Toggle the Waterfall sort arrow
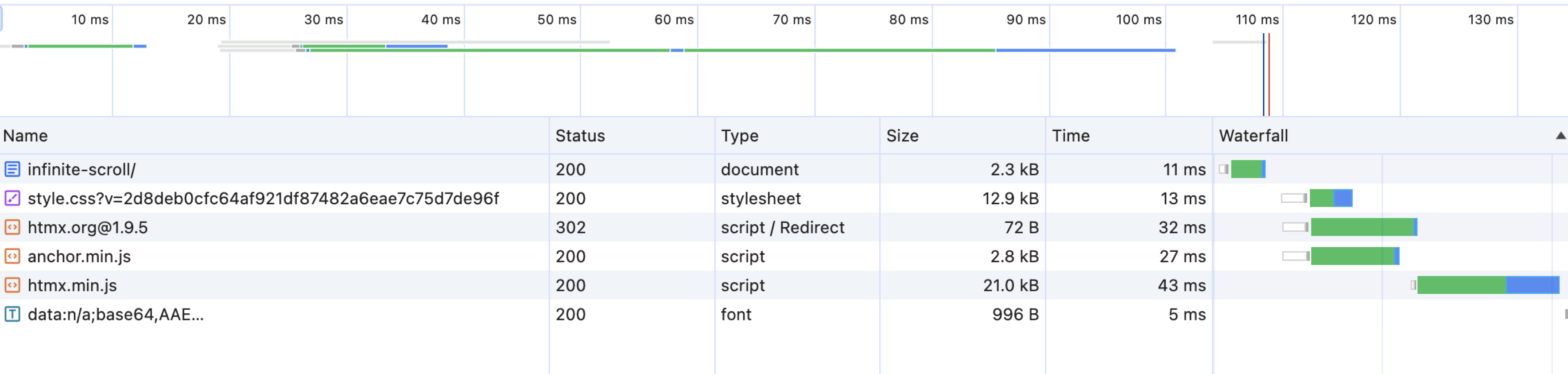The height and width of the screenshot is (374, 1568). coord(1560,136)
